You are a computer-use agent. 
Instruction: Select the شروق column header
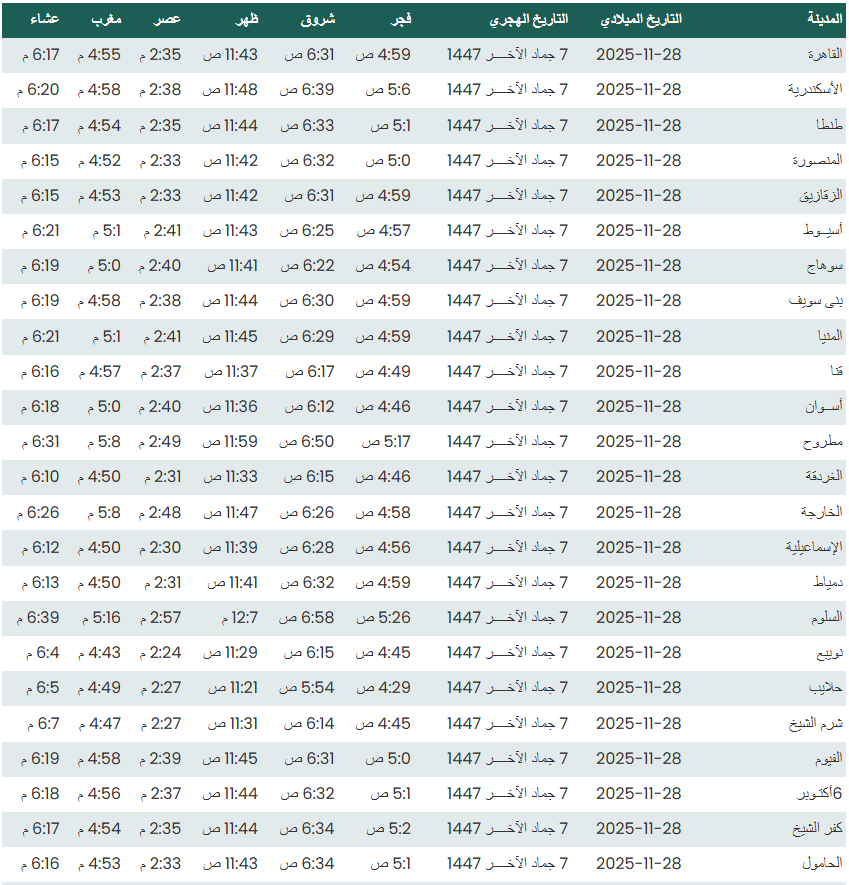point(318,20)
